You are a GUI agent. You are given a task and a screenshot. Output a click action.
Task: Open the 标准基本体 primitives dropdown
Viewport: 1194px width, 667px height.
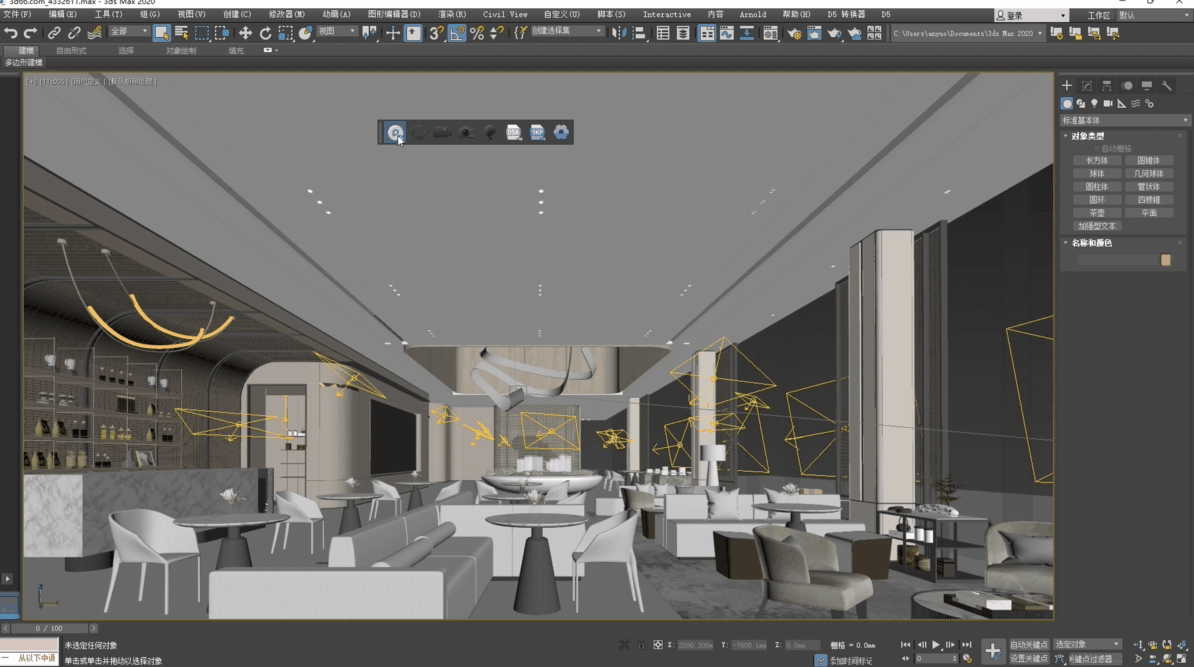tap(1123, 121)
